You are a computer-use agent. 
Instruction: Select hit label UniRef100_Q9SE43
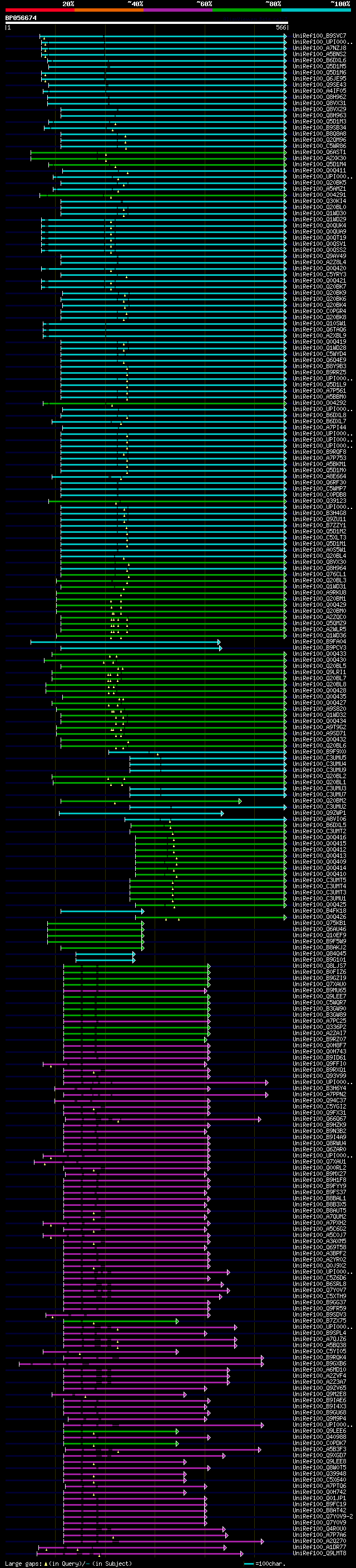(x=319, y=85)
